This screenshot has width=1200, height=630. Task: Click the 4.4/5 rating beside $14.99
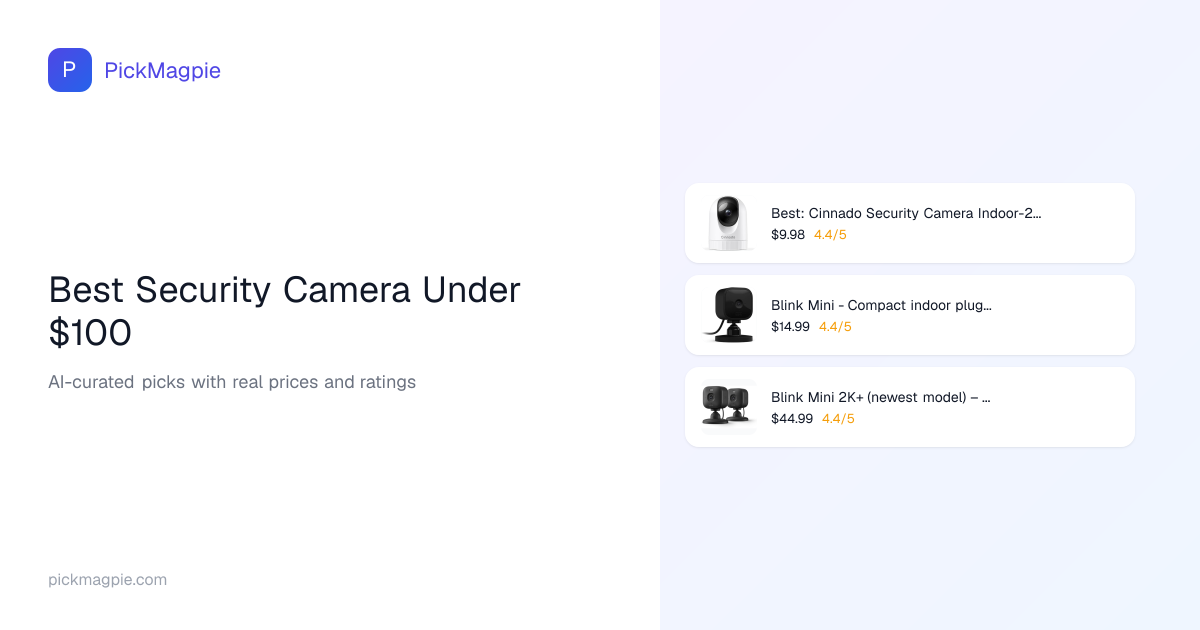(835, 327)
